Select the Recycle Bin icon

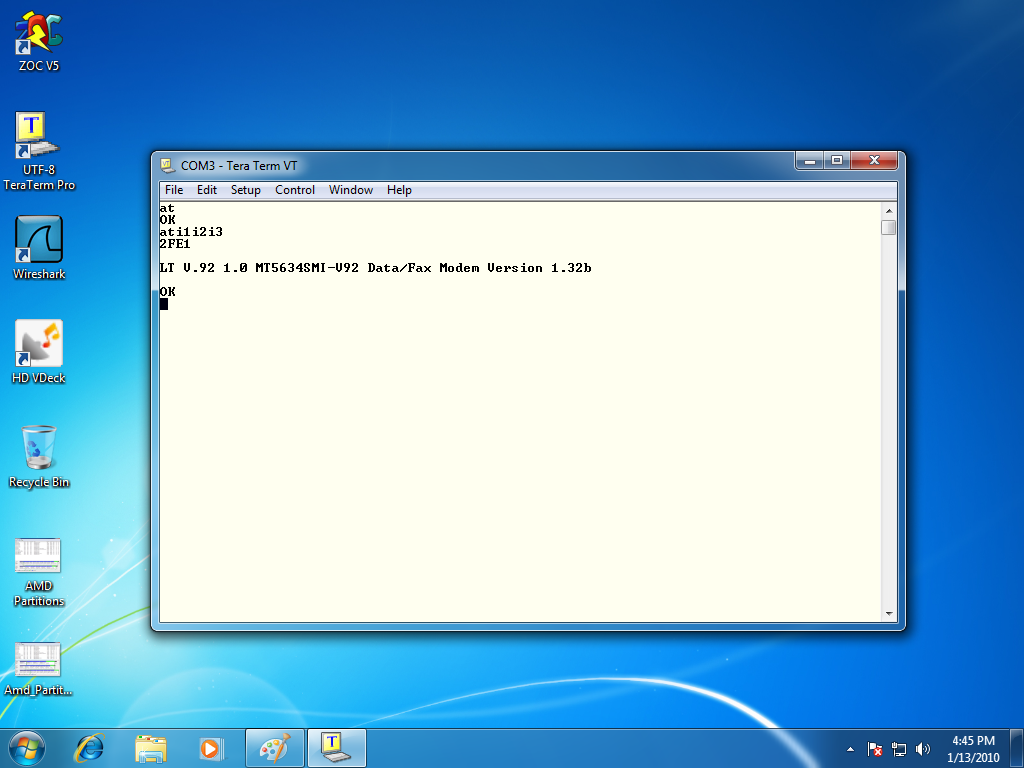pos(39,449)
